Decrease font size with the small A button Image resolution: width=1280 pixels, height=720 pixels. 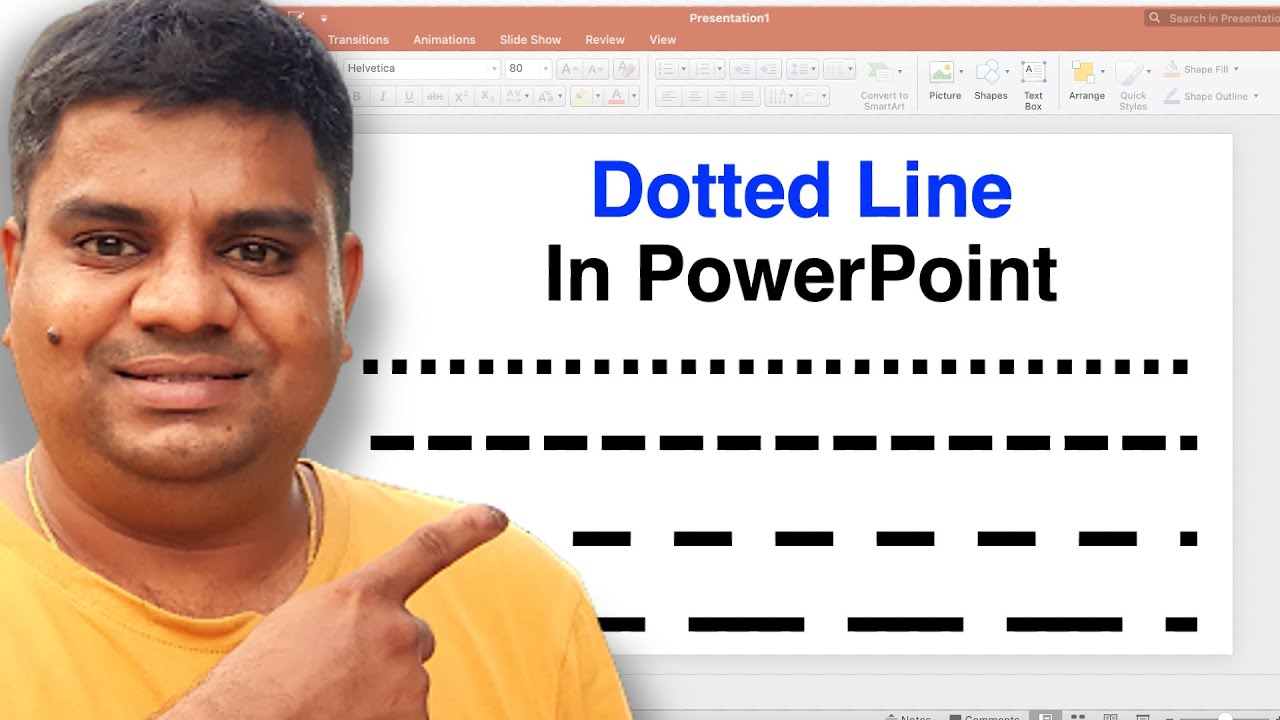point(596,69)
